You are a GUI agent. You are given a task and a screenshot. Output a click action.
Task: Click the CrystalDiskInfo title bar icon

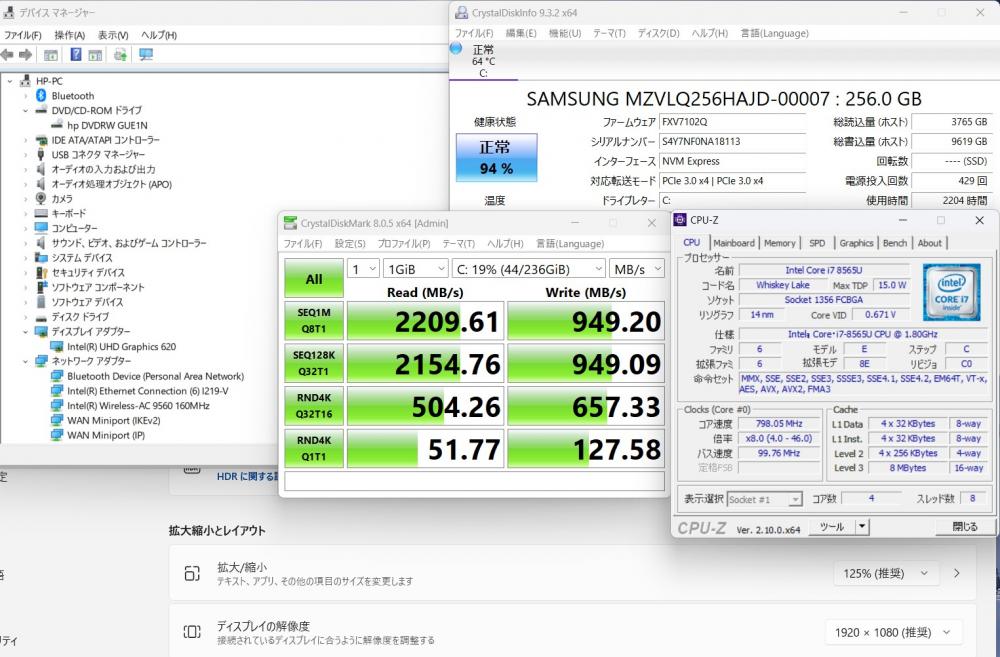(x=461, y=12)
